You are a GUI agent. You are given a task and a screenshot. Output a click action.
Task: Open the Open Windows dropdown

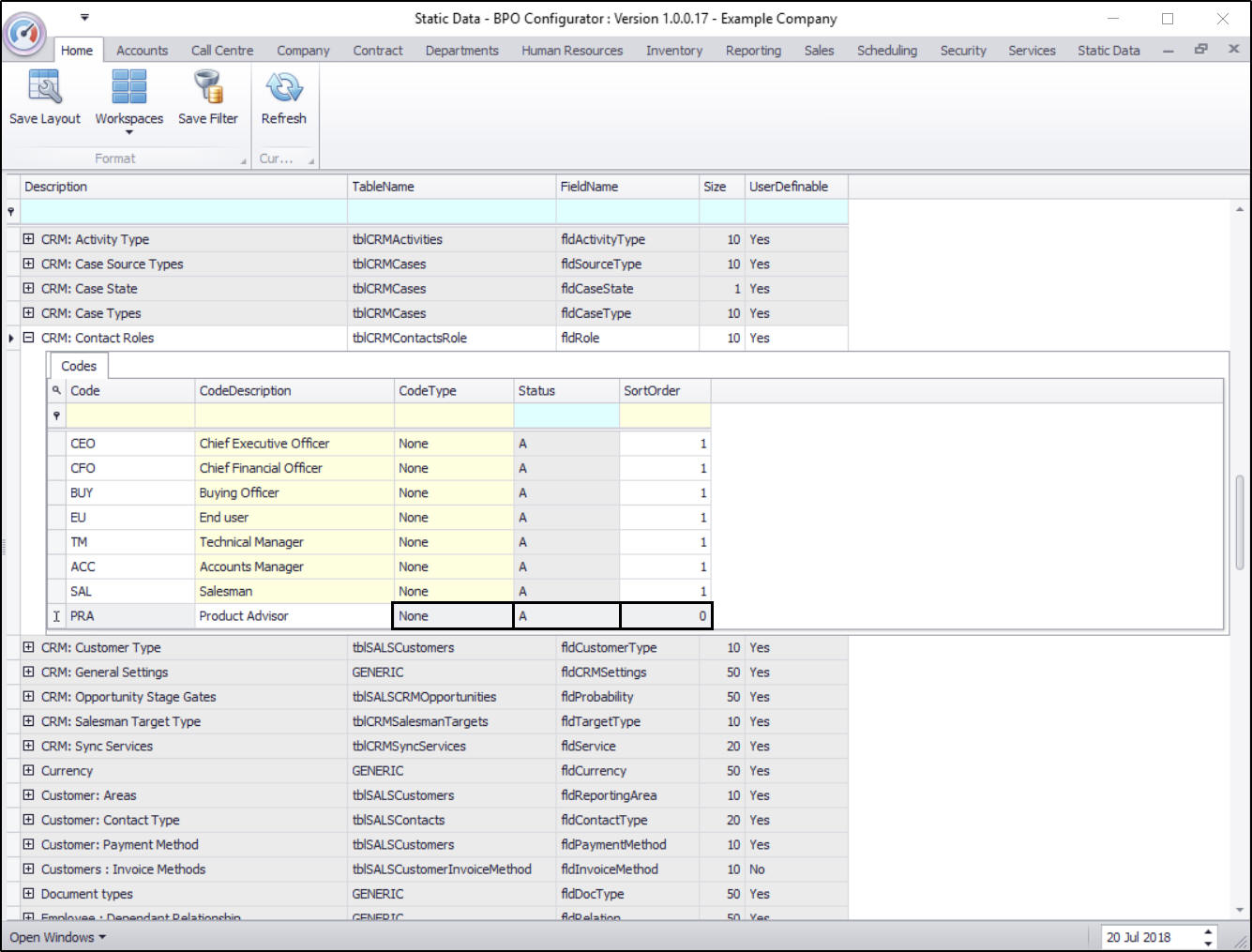click(x=57, y=937)
